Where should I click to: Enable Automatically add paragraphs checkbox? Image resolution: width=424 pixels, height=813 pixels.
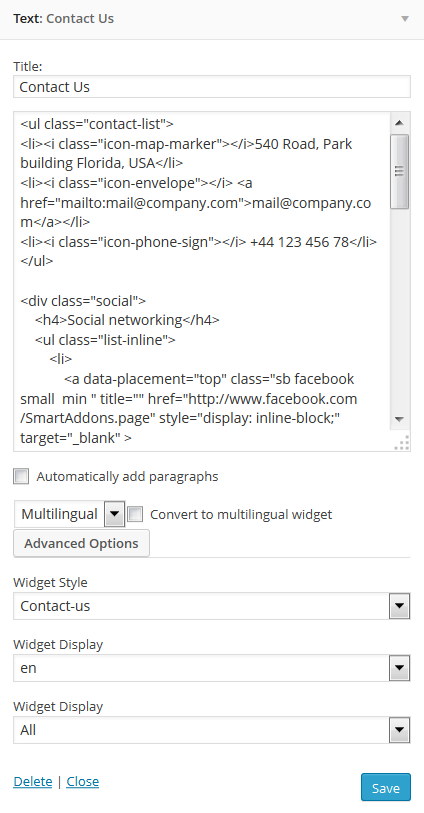[21, 476]
